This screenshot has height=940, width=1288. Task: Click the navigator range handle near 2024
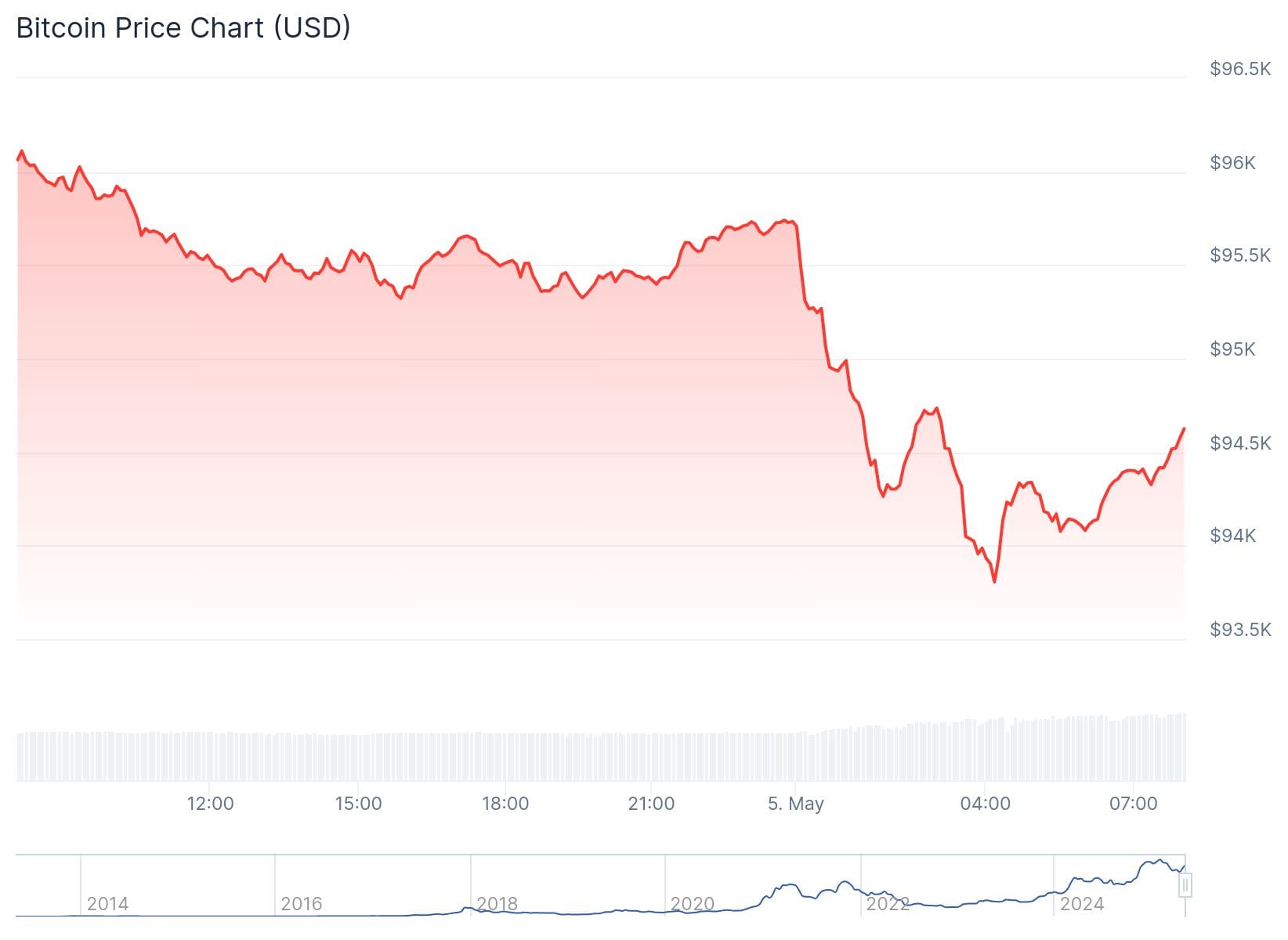pos(1185,886)
